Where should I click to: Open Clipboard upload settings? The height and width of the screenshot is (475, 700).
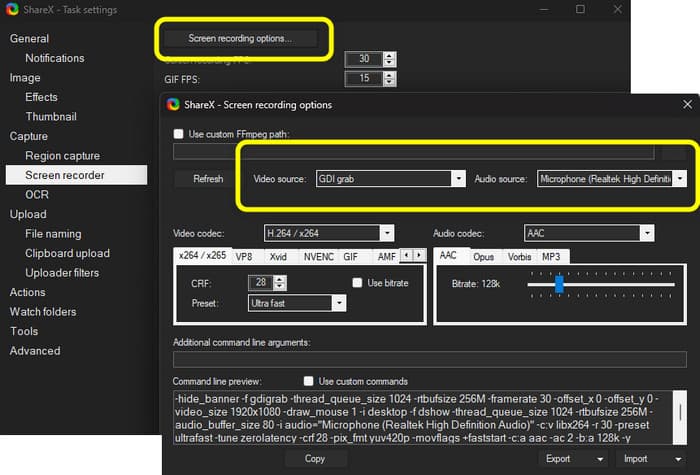(x=67, y=253)
